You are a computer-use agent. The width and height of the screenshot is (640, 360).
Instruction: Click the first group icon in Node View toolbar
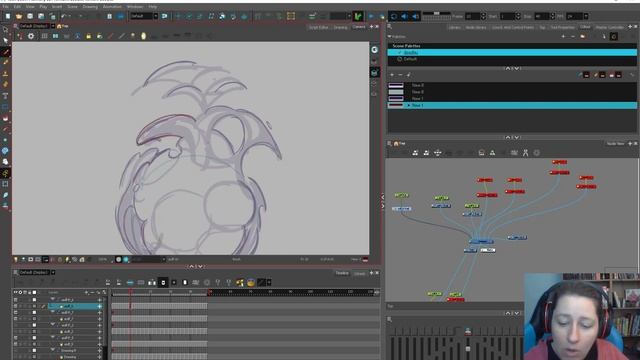415,153
